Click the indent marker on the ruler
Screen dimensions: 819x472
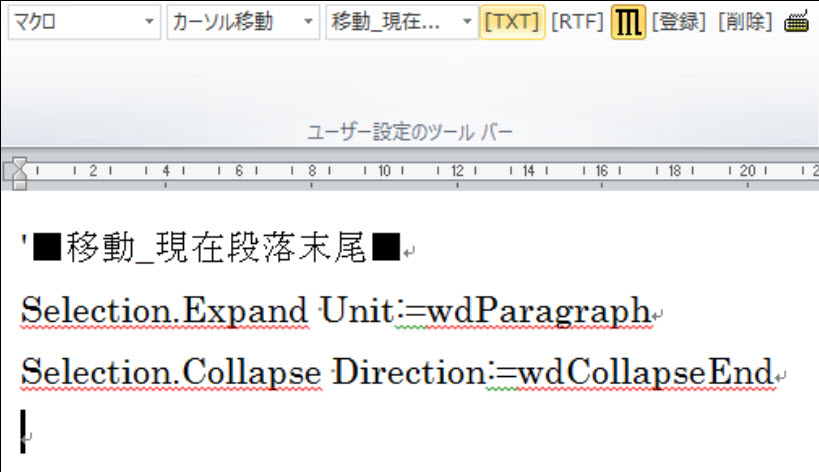point(18,173)
